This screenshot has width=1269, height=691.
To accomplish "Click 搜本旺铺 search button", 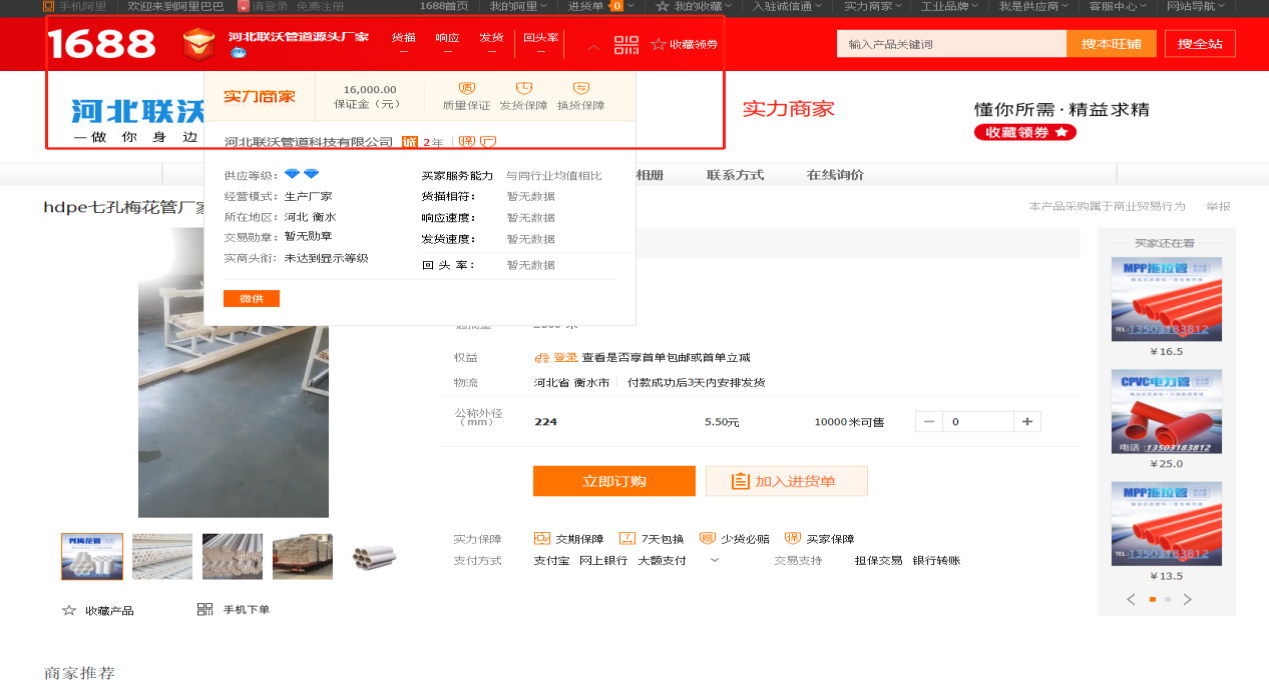I will tap(1112, 44).
